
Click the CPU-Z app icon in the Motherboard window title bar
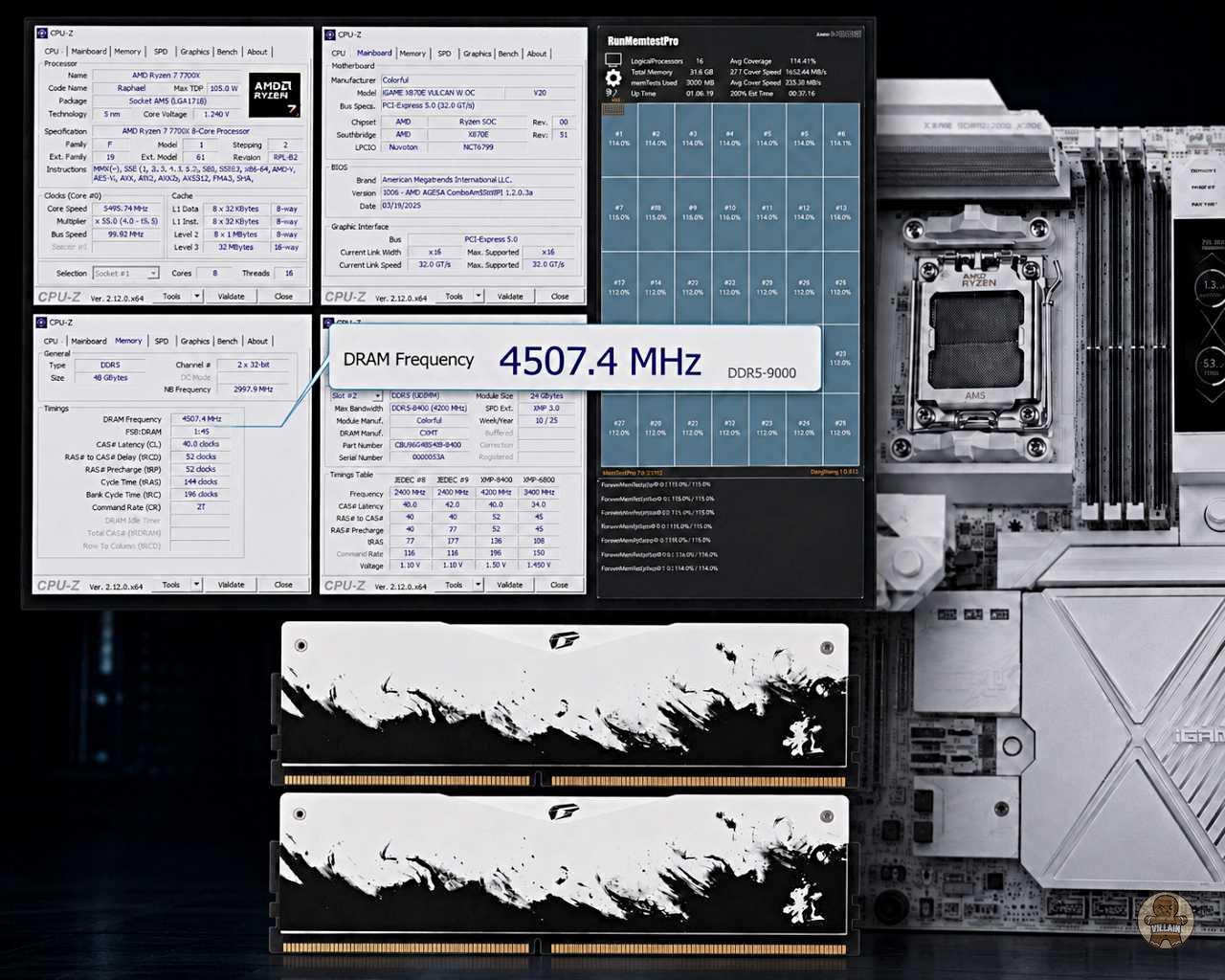pyautogui.click(x=329, y=34)
